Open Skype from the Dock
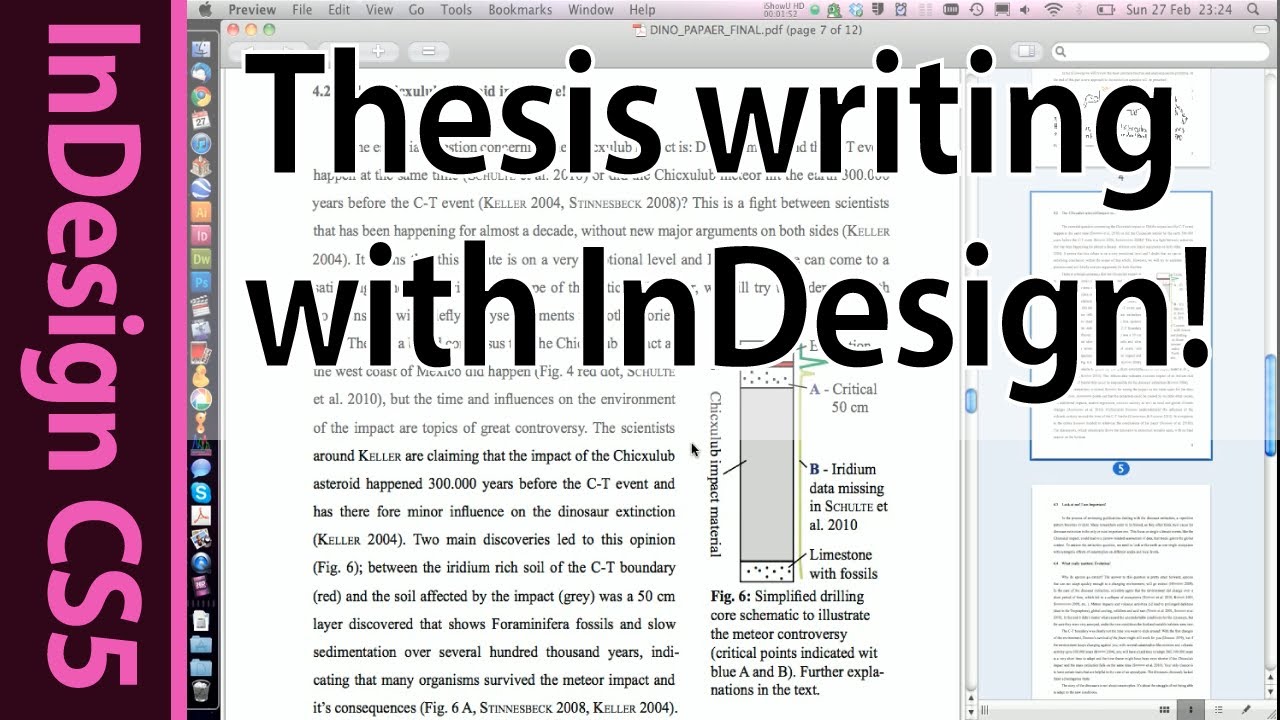The width and height of the screenshot is (1280, 720). (x=201, y=492)
